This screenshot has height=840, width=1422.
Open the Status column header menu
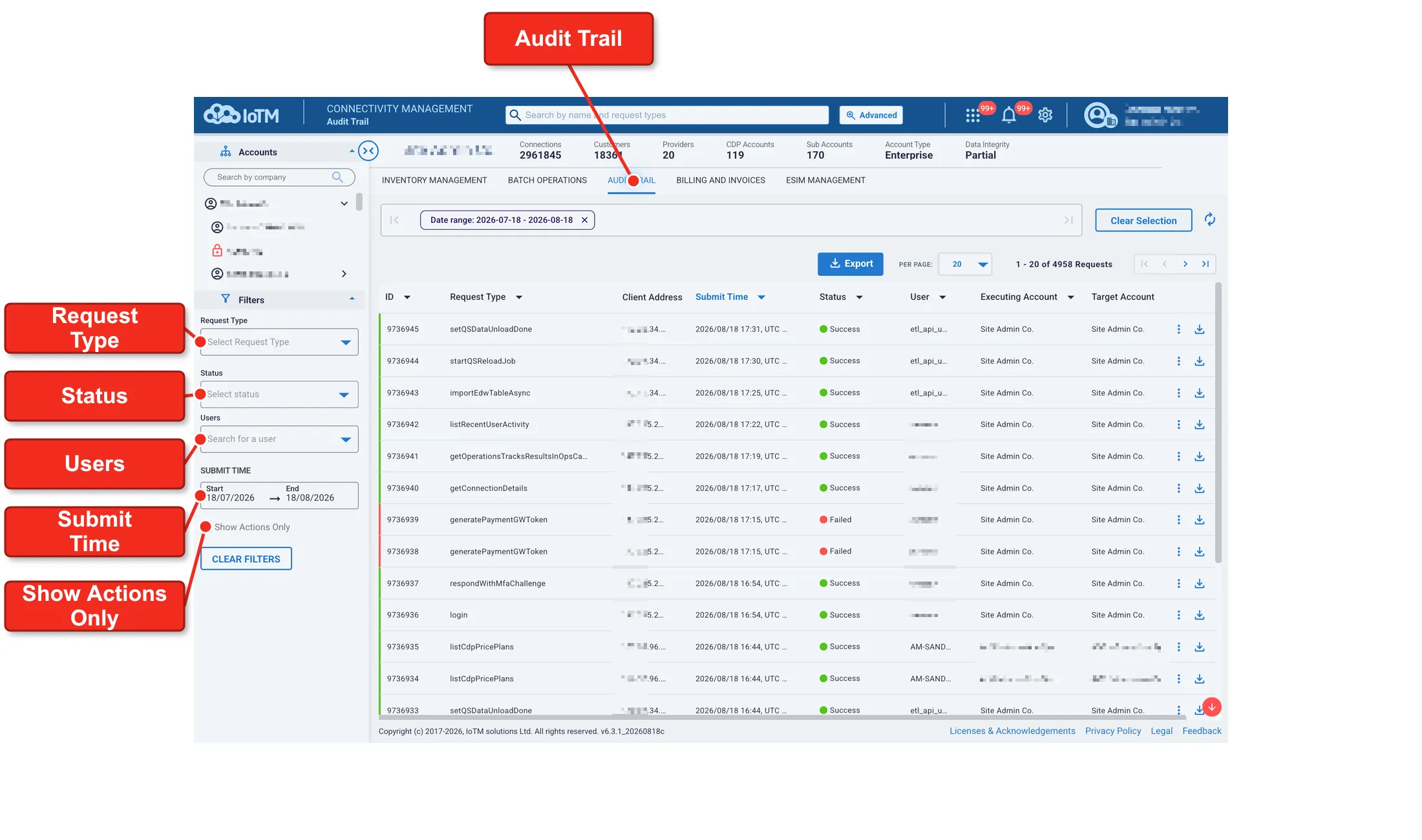[859, 297]
